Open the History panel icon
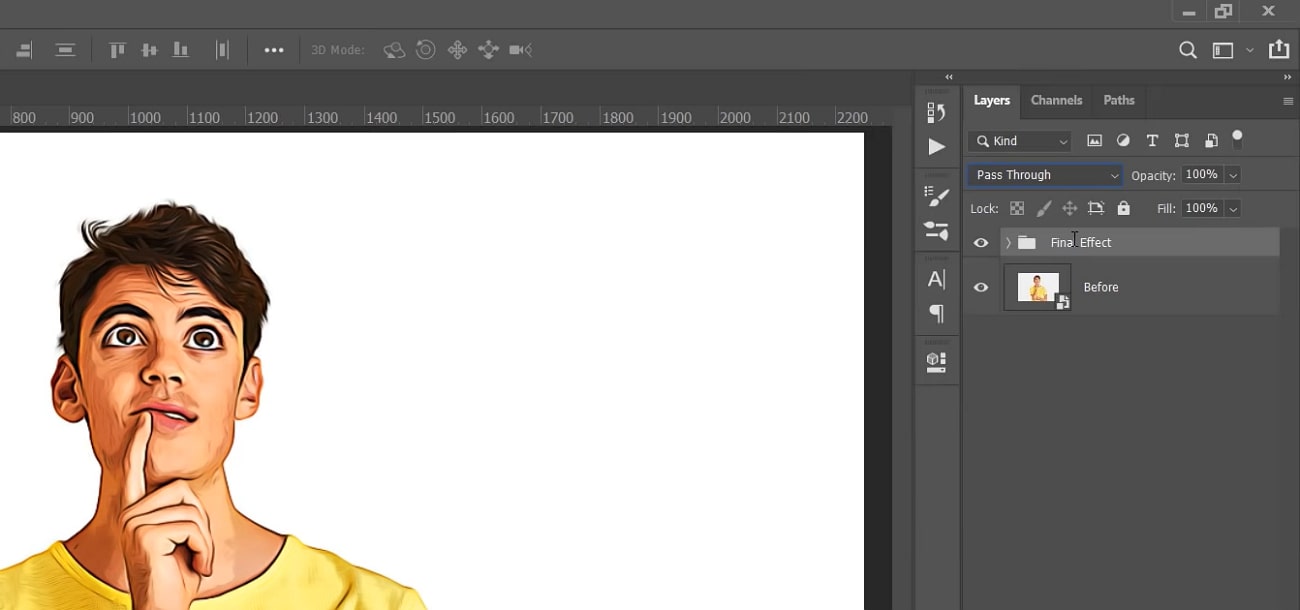This screenshot has width=1300, height=610. [936, 111]
